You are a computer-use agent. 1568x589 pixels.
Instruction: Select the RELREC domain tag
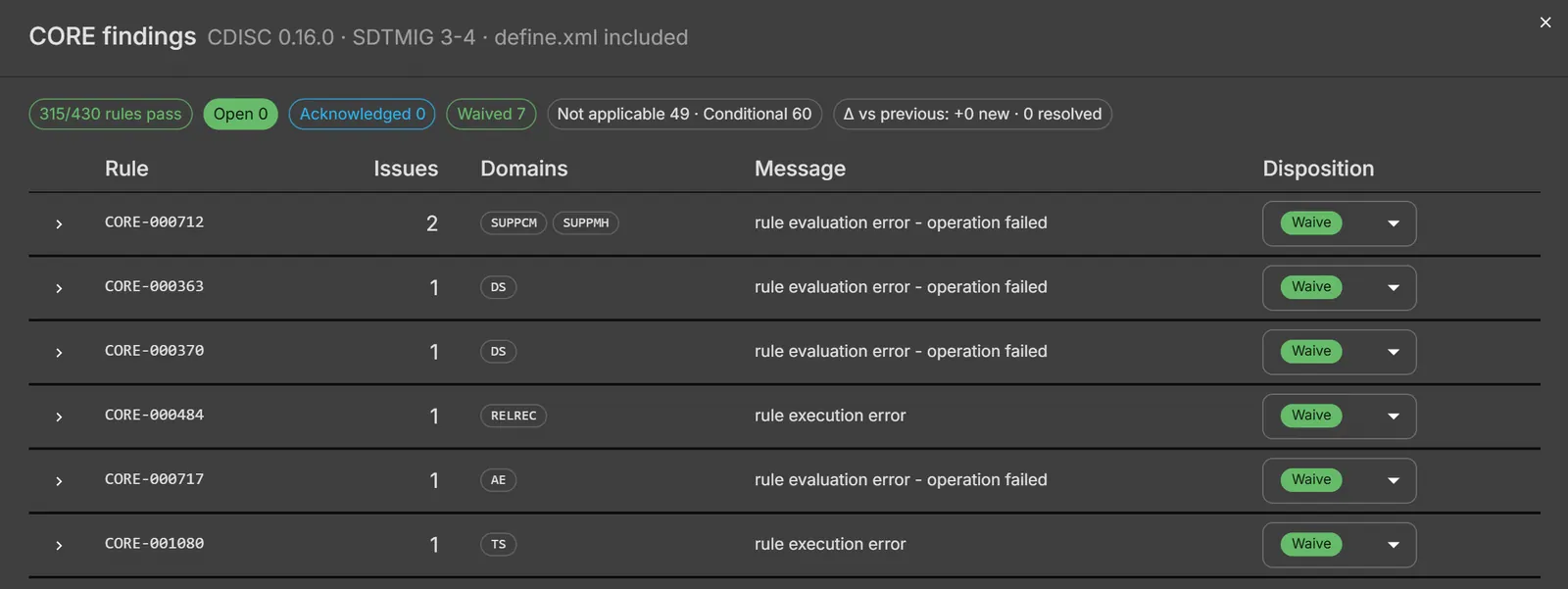[514, 416]
